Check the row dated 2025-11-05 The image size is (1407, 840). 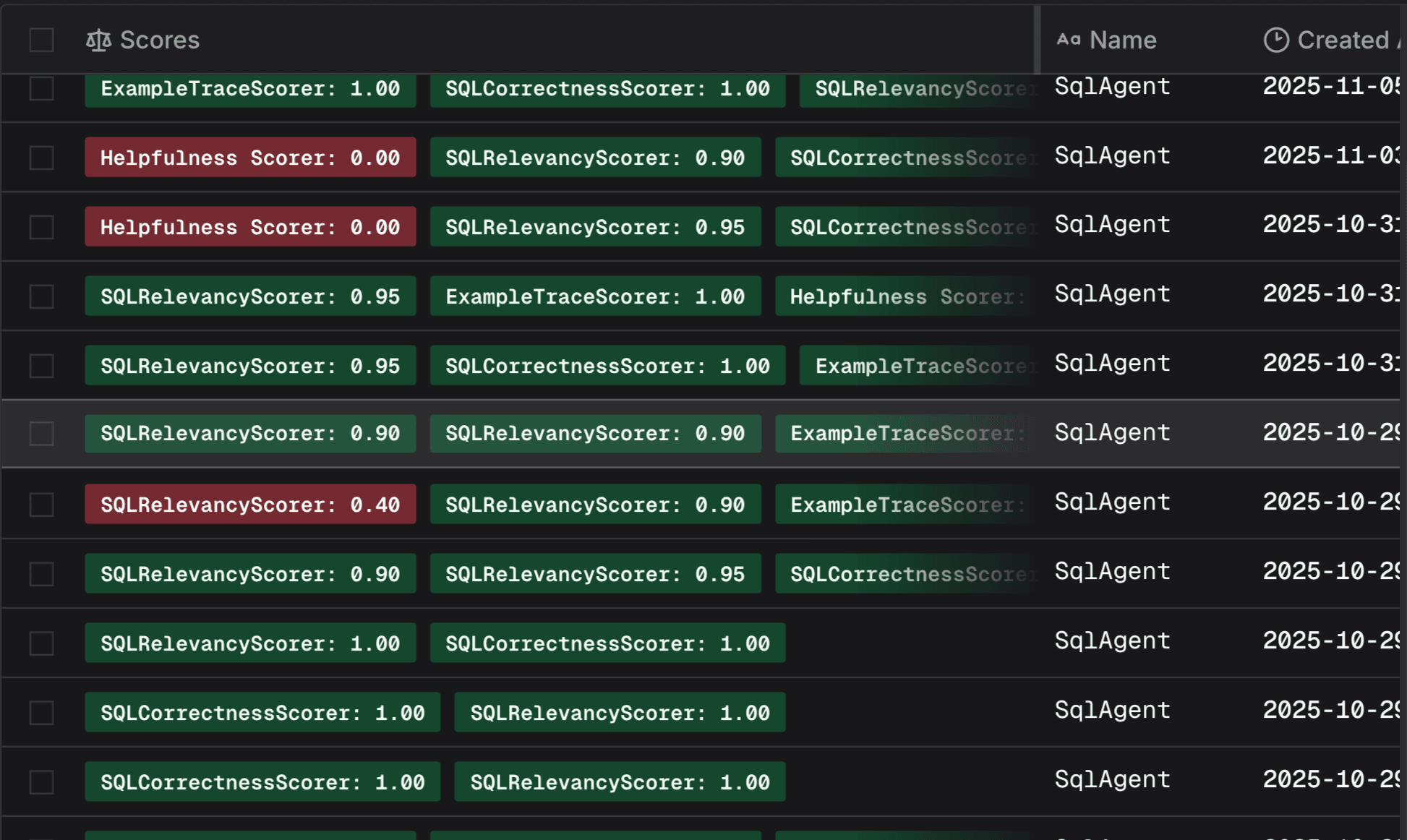pyautogui.click(x=42, y=89)
